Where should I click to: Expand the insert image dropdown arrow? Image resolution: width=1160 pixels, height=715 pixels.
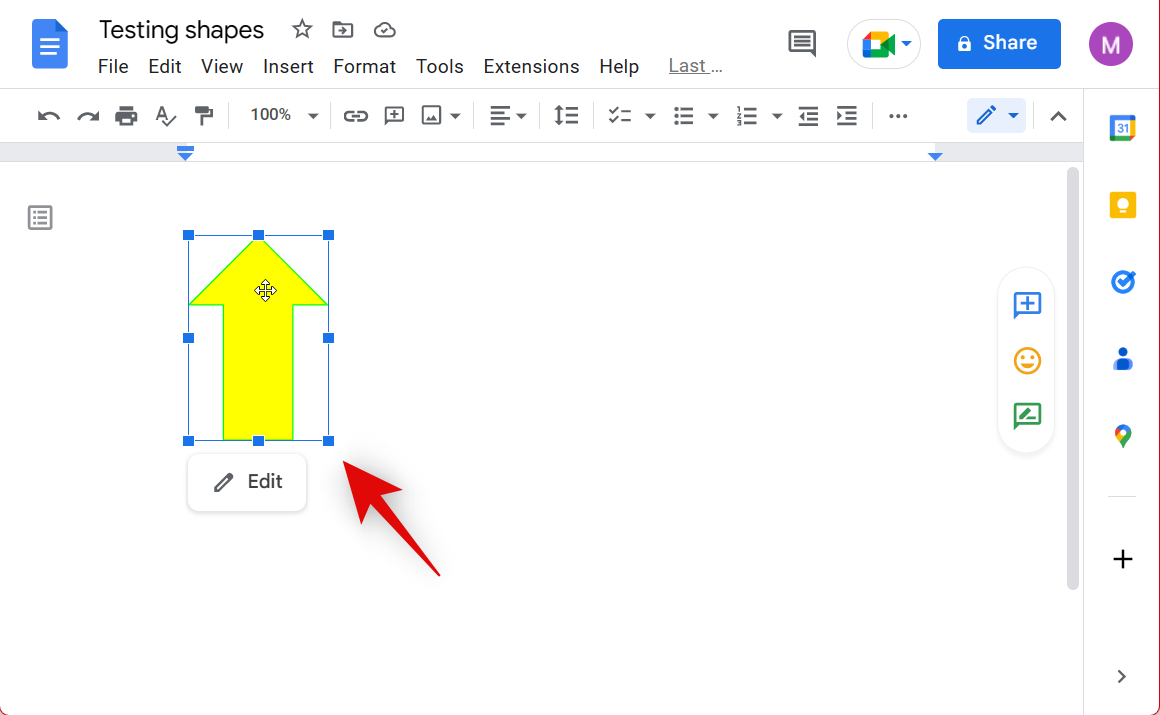click(x=456, y=116)
